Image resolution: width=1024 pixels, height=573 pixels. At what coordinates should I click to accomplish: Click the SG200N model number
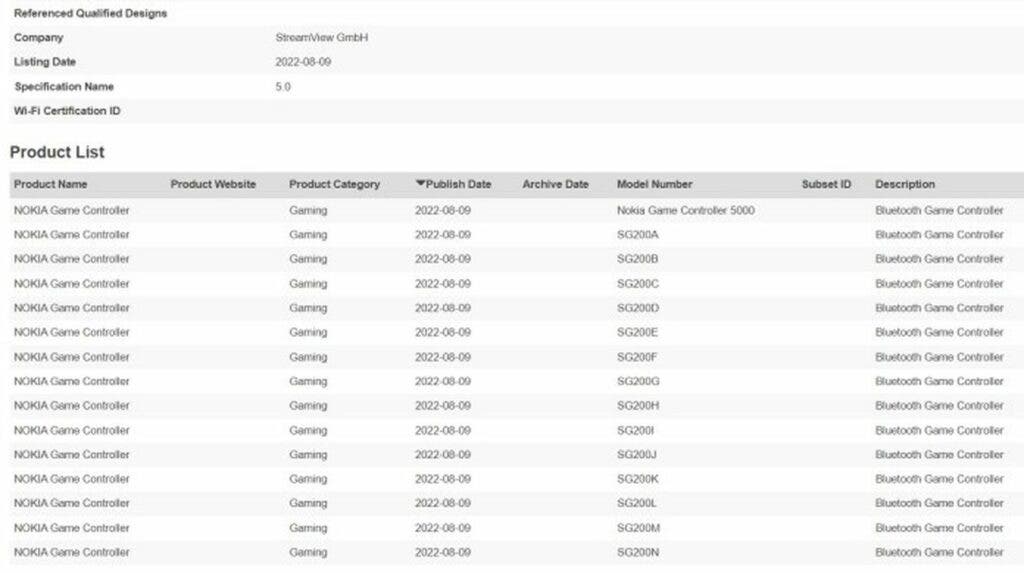click(x=637, y=552)
